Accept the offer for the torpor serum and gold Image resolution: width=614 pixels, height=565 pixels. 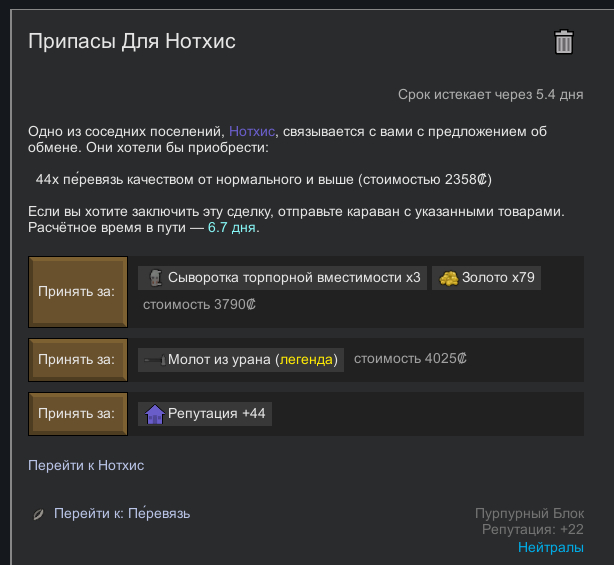pos(78,292)
